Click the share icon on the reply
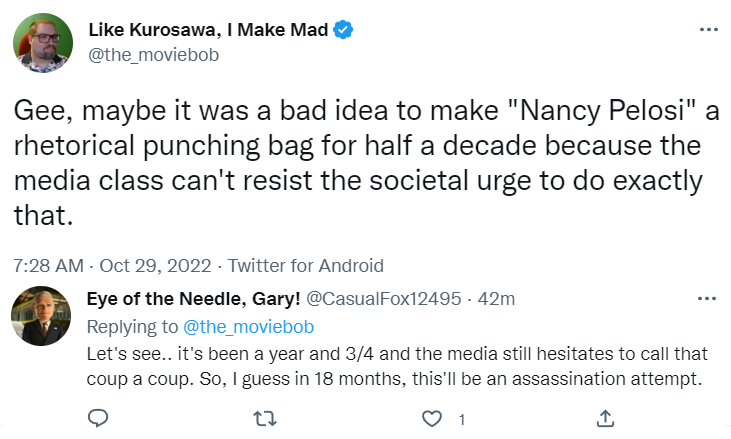 coord(605,416)
